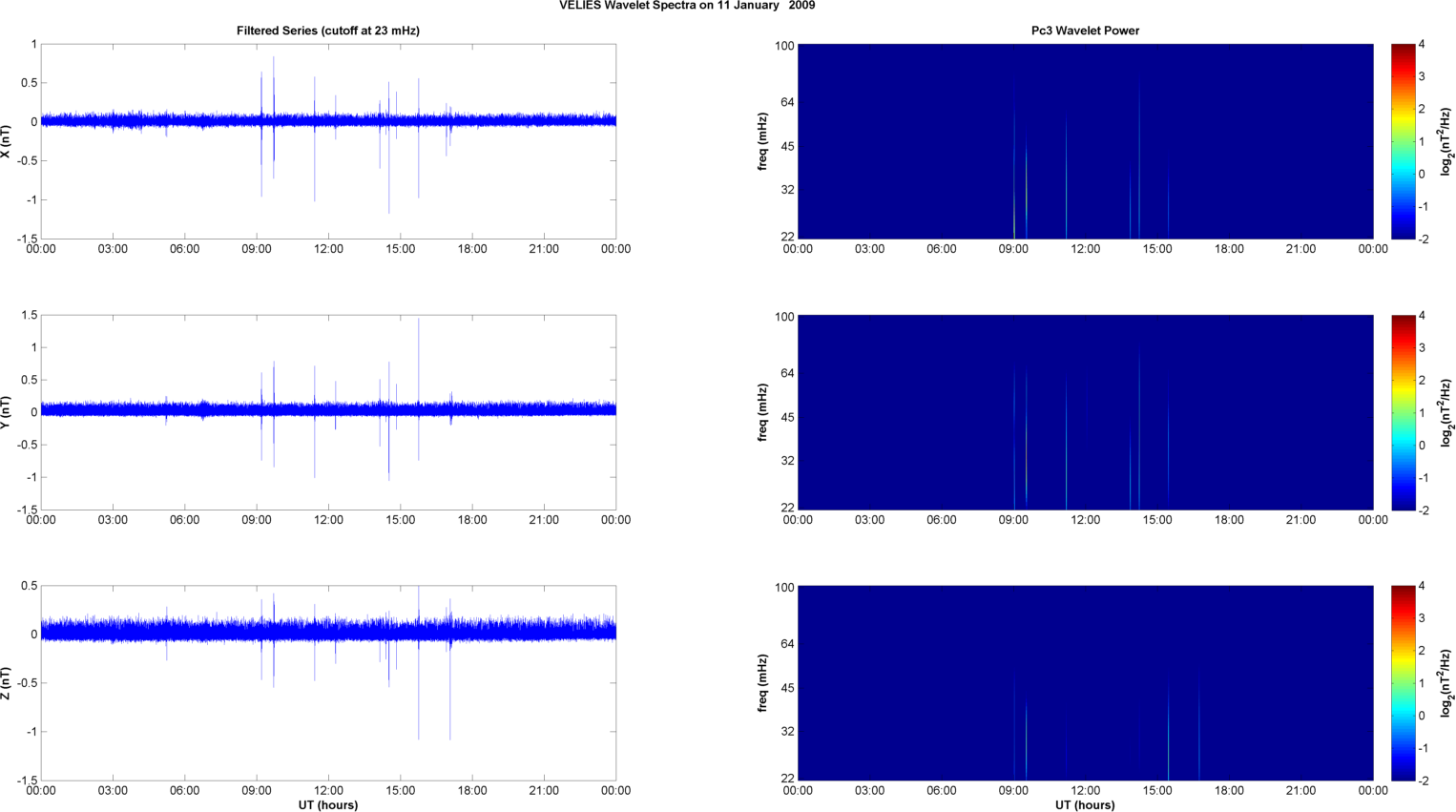Click the '06:00' tick under the bottom spectrogram
This screenshot has width=1456, height=812.
point(942,791)
